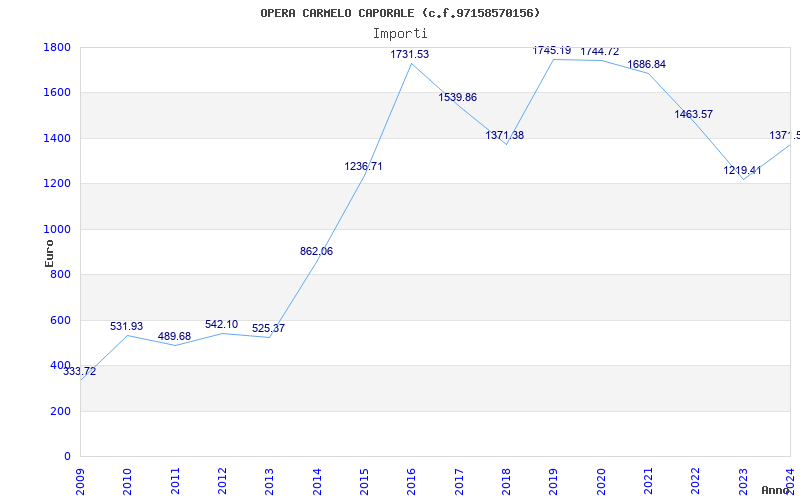The height and width of the screenshot is (500, 800).
Task: Click the data label 333.72
Action: [x=80, y=371]
